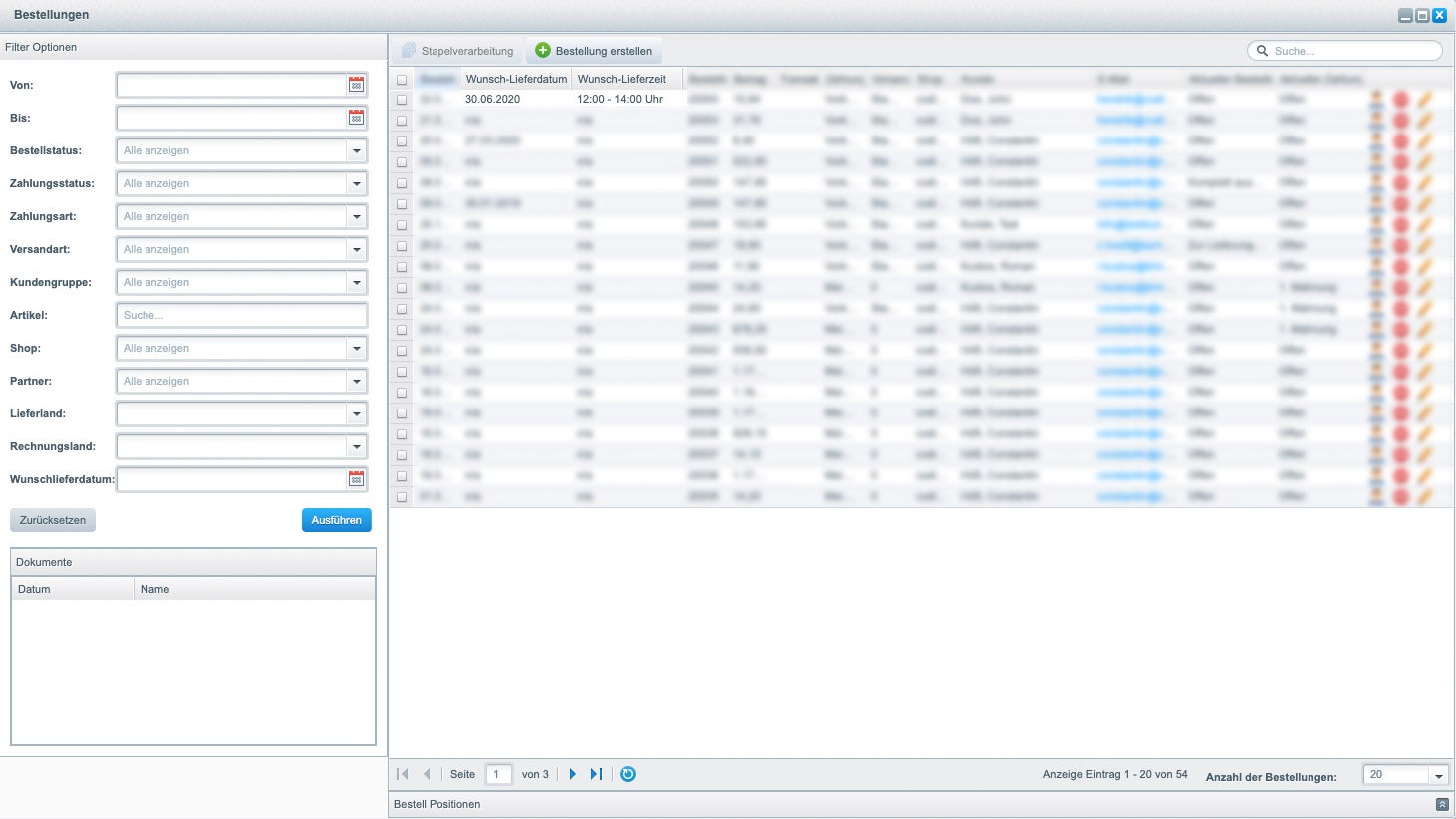Screen dimensions: 1456x819
Task: Open the calendar picker for Von
Action: (x=356, y=85)
